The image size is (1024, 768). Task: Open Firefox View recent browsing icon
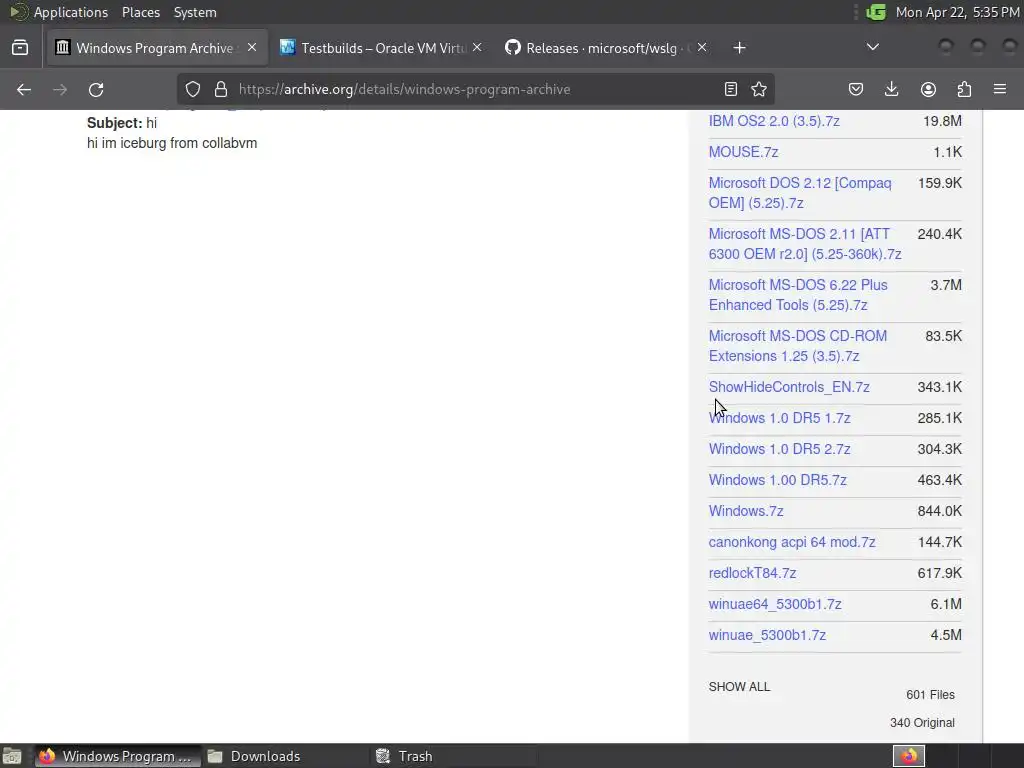(20, 48)
